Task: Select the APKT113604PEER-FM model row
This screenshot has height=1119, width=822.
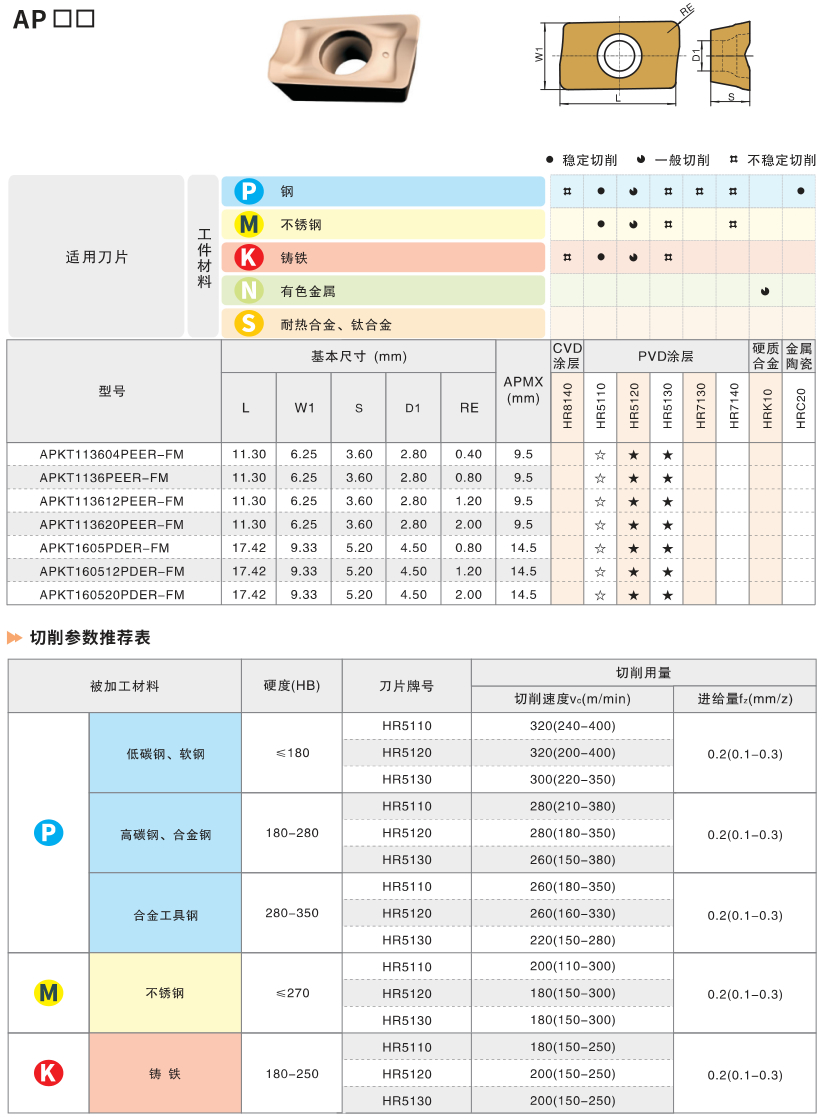Action: 410,454
